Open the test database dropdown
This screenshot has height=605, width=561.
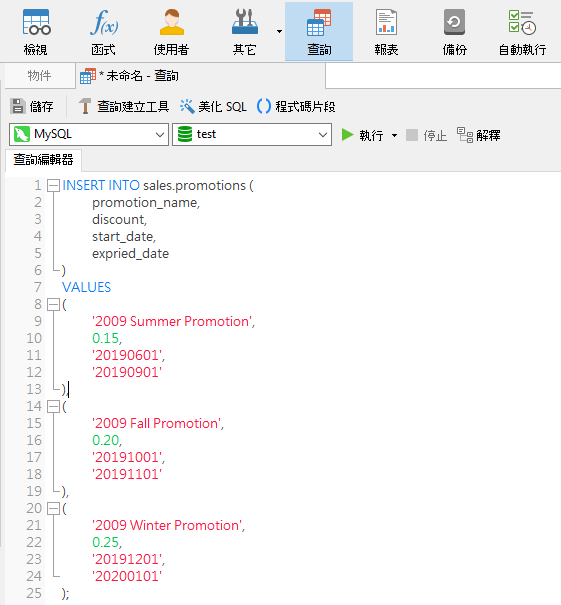pyautogui.click(x=252, y=134)
